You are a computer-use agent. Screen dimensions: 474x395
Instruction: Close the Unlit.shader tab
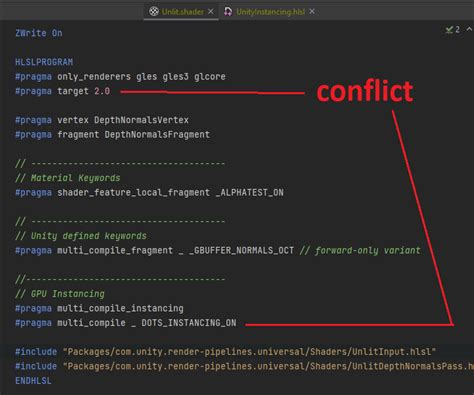pyautogui.click(x=211, y=12)
